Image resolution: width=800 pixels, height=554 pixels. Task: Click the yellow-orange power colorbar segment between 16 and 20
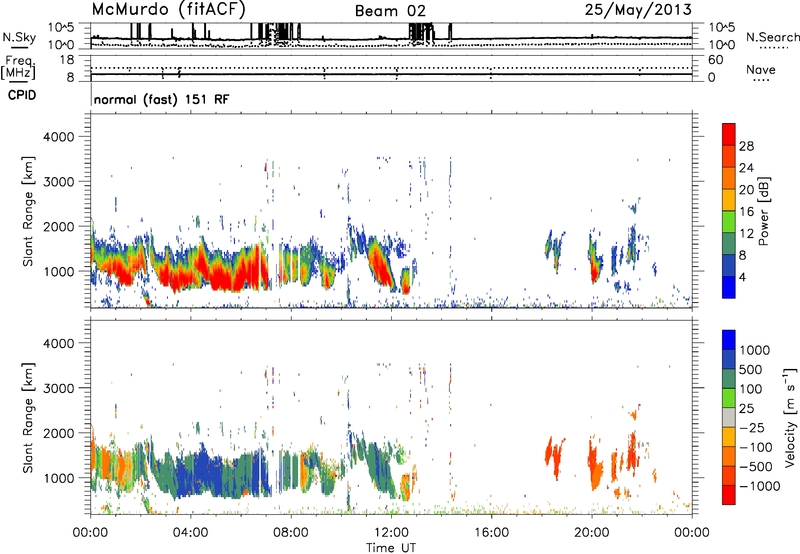point(729,199)
